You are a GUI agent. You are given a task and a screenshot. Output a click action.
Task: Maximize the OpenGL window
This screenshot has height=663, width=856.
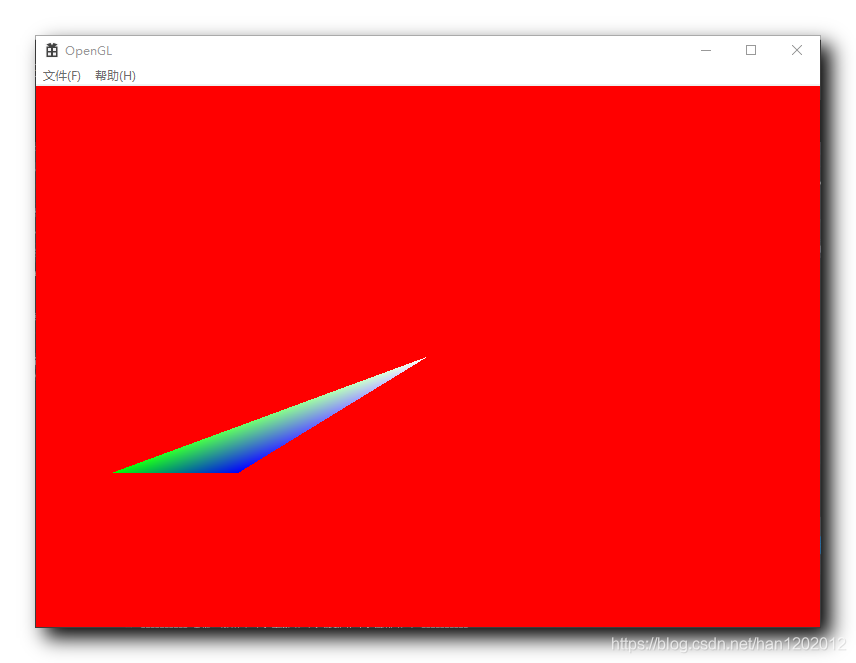tap(751, 50)
